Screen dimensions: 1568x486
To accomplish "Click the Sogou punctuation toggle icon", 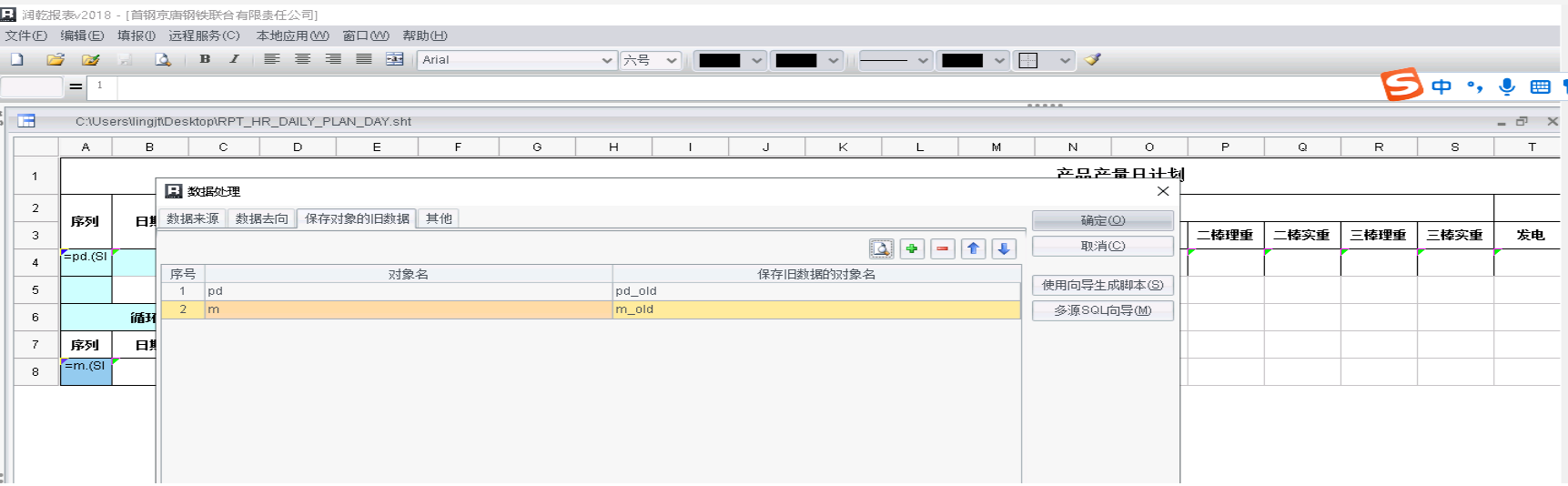I will point(1474,86).
